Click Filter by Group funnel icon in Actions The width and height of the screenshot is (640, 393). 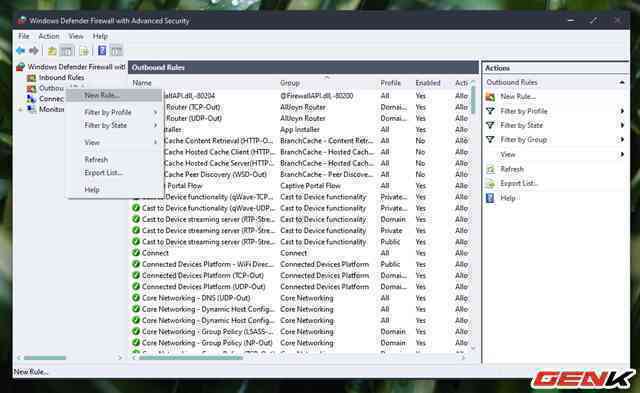490,140
